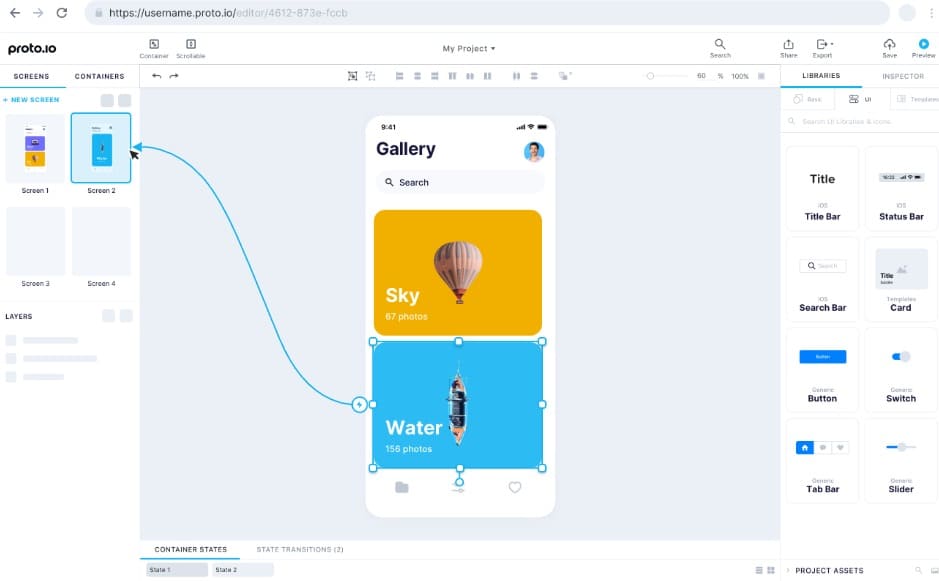This screenshot has width=939, height=581.
Task: Click the ungroup icon
Action: coord(371,76)
